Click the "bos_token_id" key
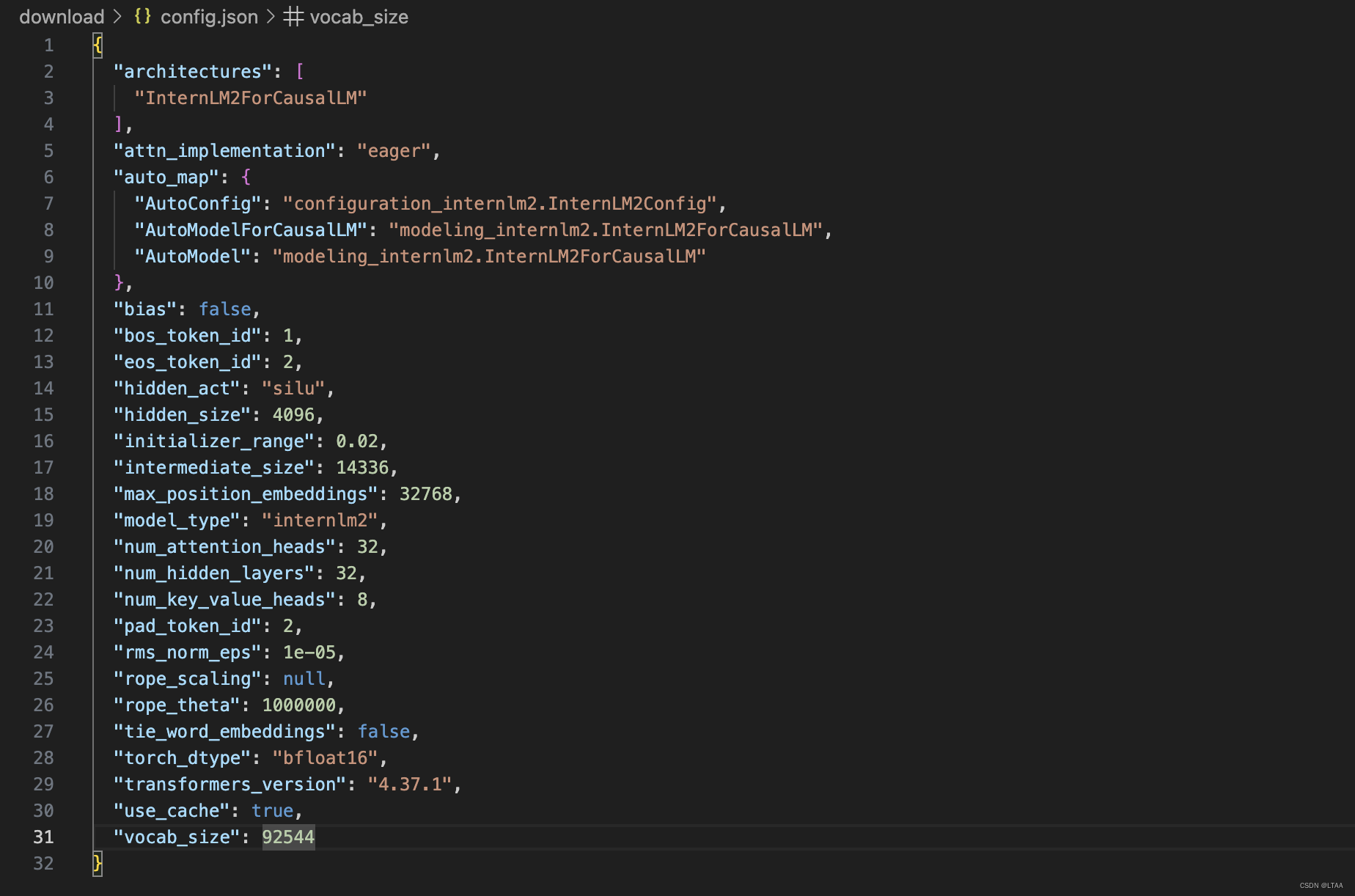The image size is (1355, 896). pos(188,336)
